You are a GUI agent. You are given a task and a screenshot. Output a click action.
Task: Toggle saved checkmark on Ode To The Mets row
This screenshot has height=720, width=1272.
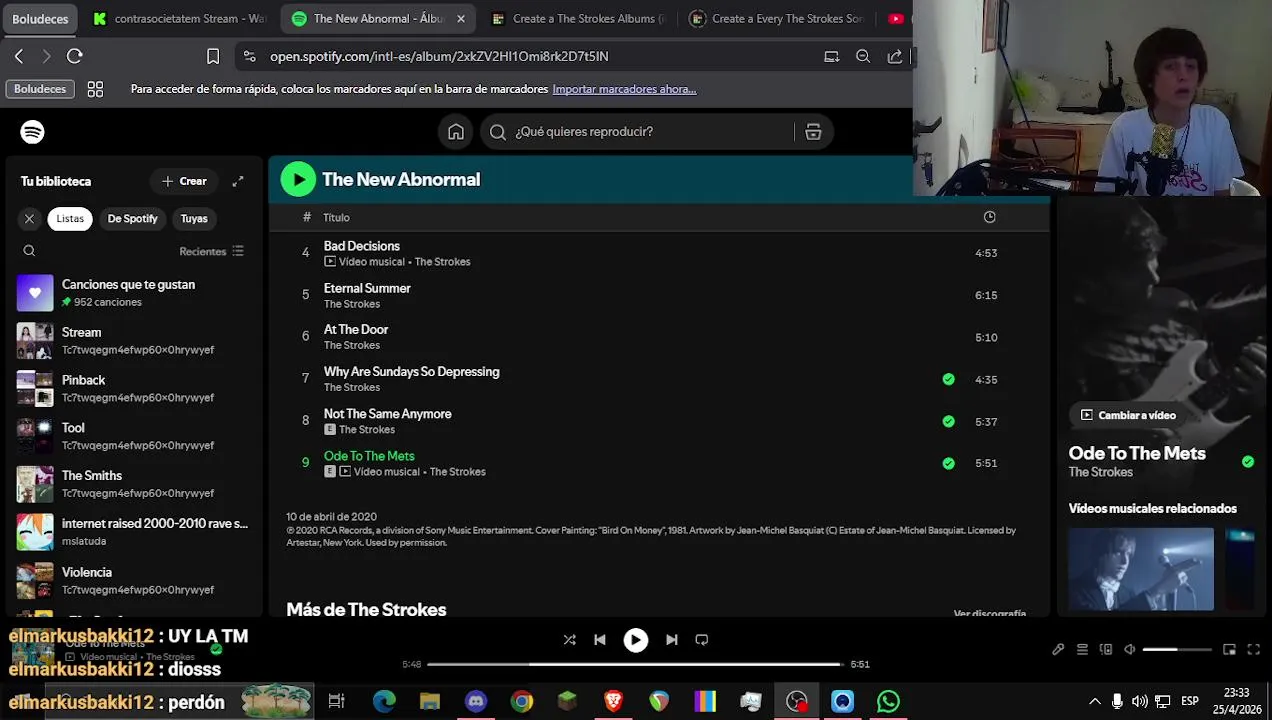[948, 463]
